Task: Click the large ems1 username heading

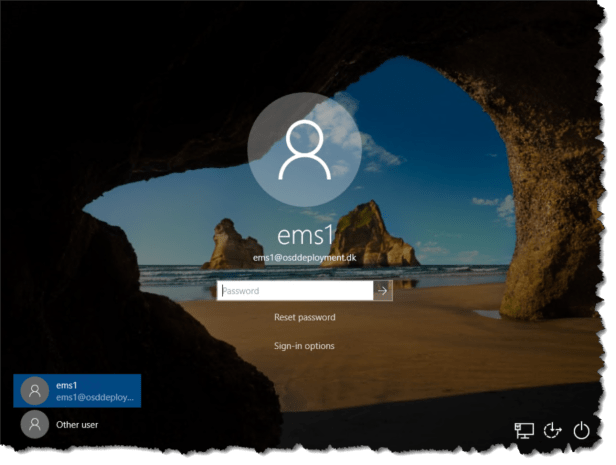Action: pos(305,235)
